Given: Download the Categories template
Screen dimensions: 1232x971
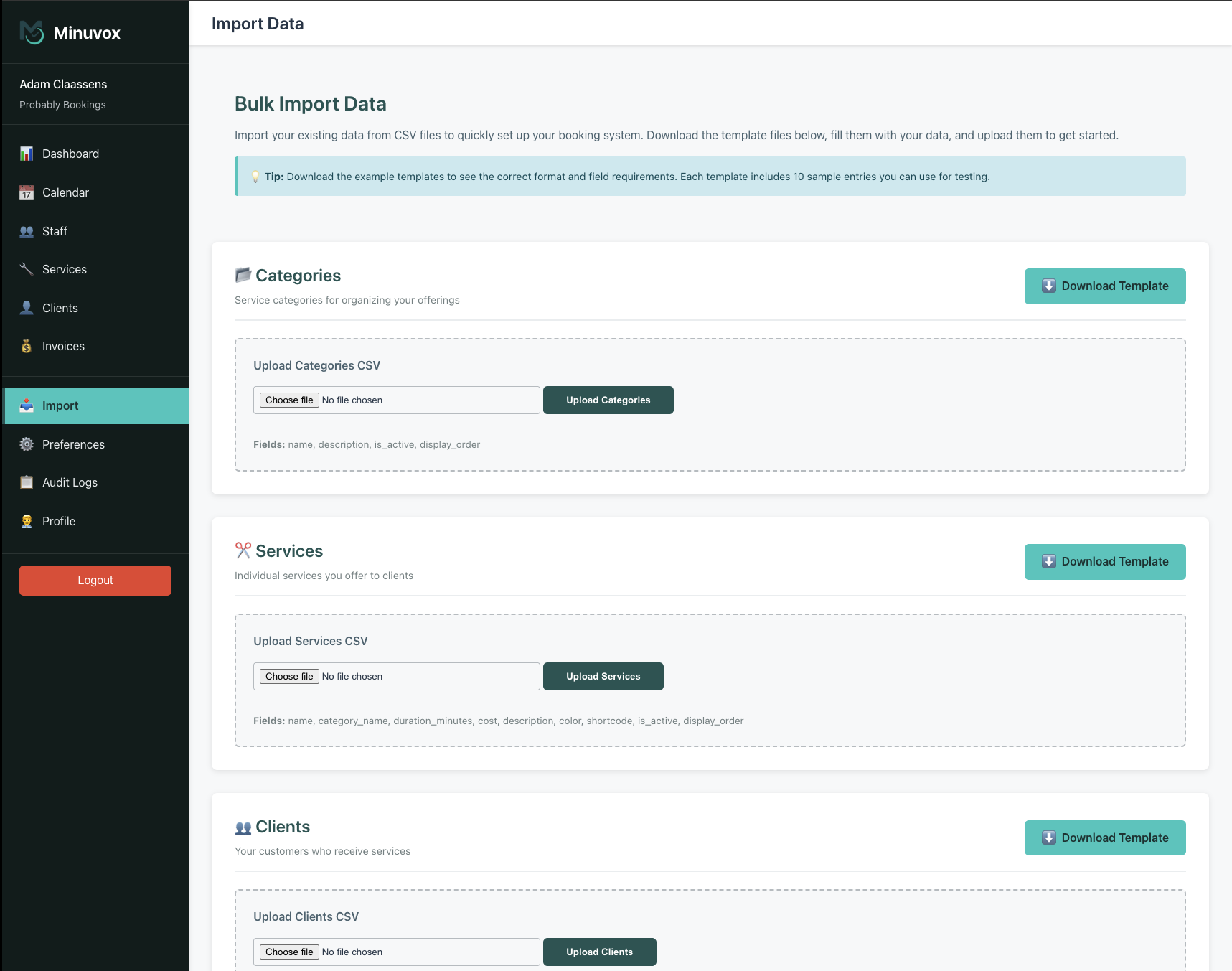Looking at the screenshot, I should point(1104,286).
